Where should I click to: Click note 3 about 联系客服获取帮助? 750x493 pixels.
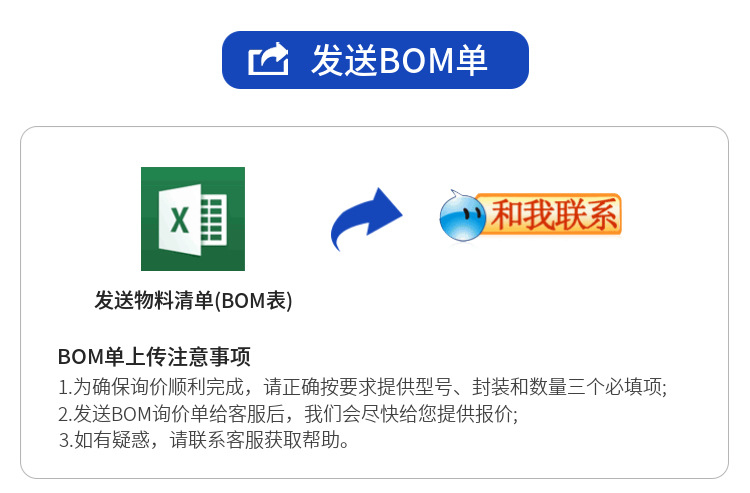pyautogui.click(x=204, y=439)
